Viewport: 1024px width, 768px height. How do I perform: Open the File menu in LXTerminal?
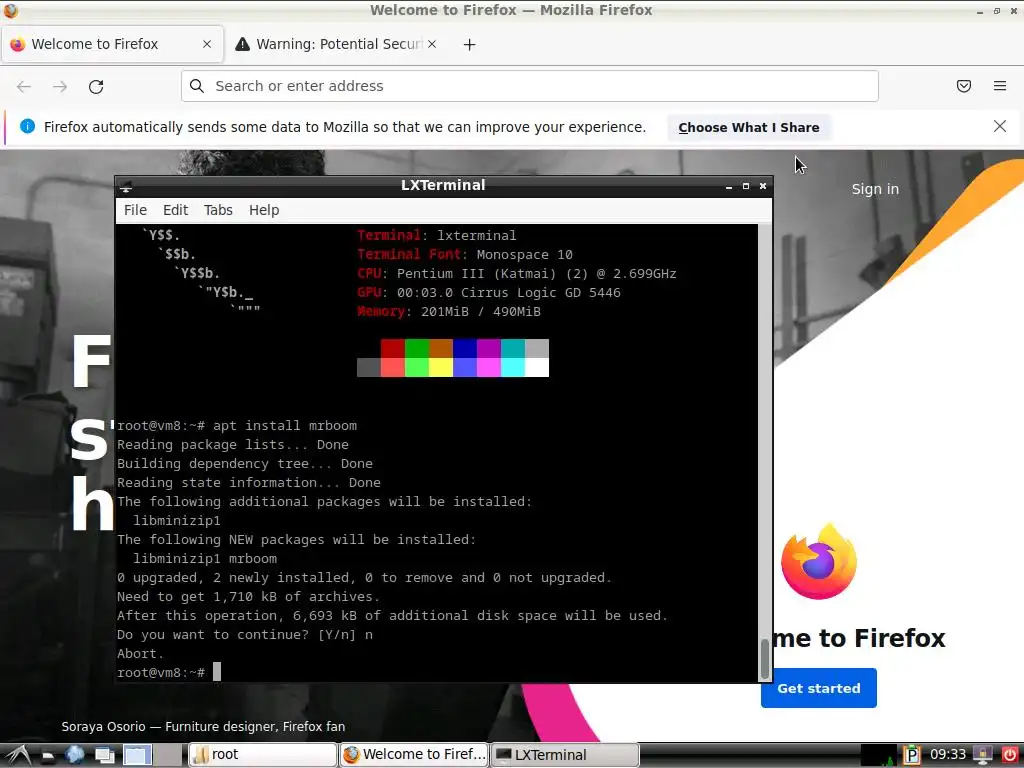coord(135,210)
